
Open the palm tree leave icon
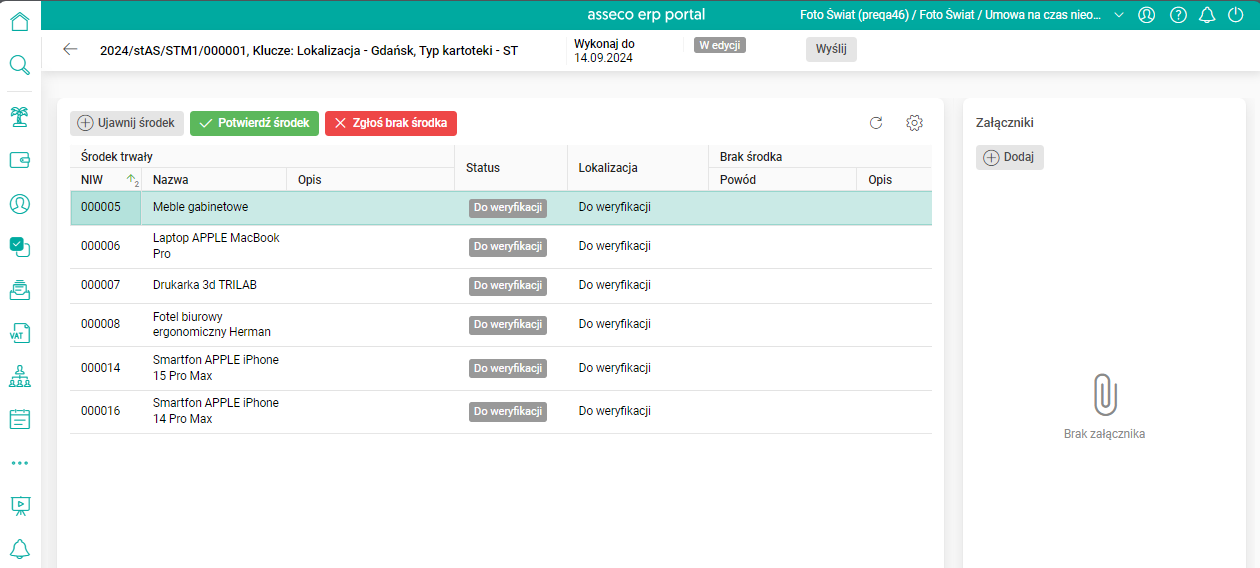pyautogui.click(x=19, y=117)
